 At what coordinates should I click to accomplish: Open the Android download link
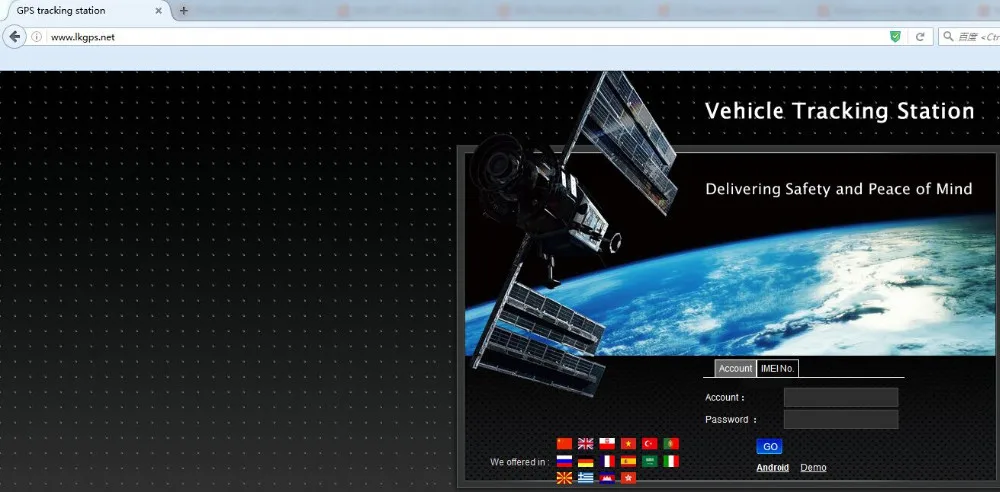pos(772,468)
